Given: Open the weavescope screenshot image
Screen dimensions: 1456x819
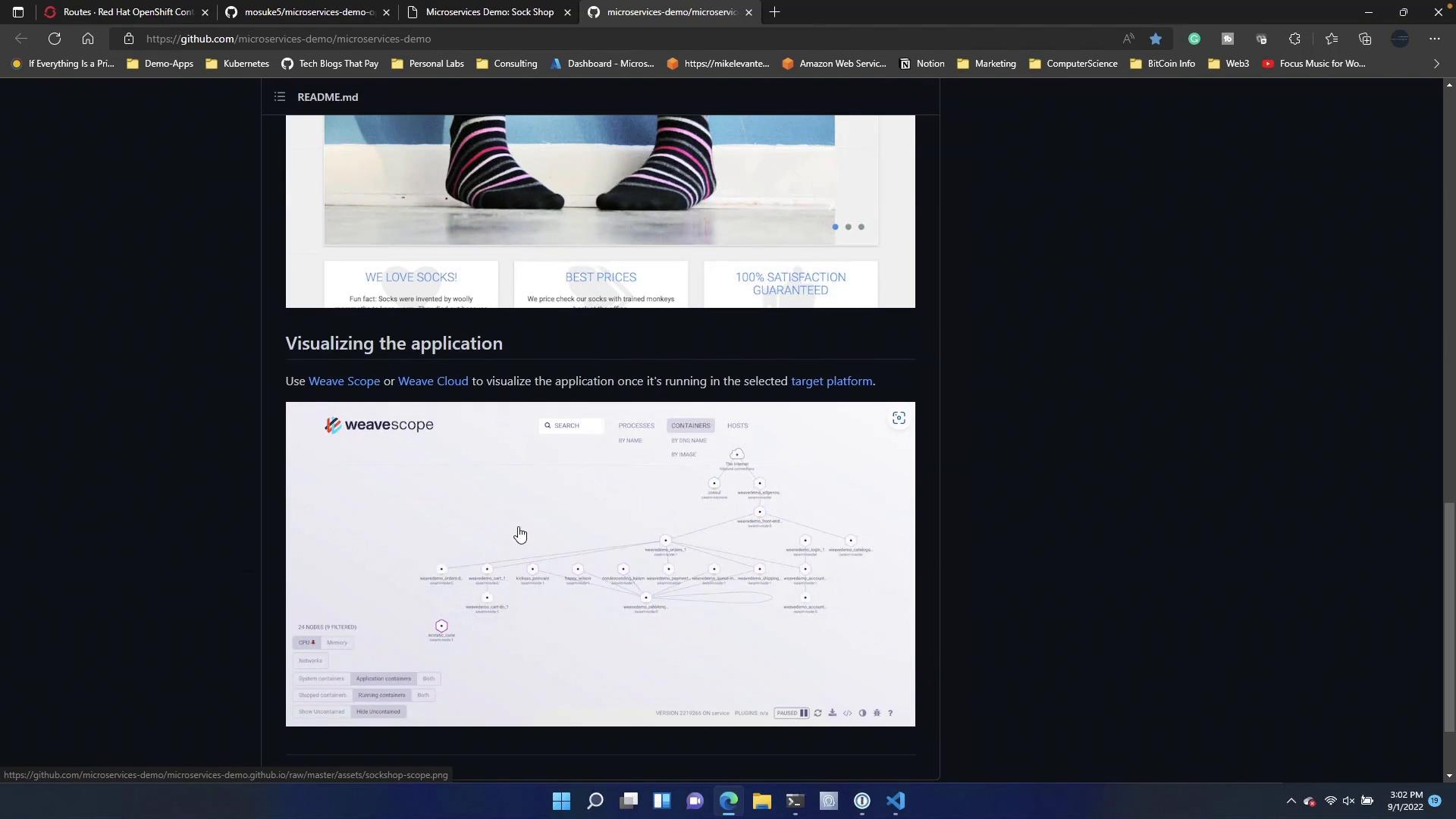Looking at the screenshot, I should coord(600,564).
